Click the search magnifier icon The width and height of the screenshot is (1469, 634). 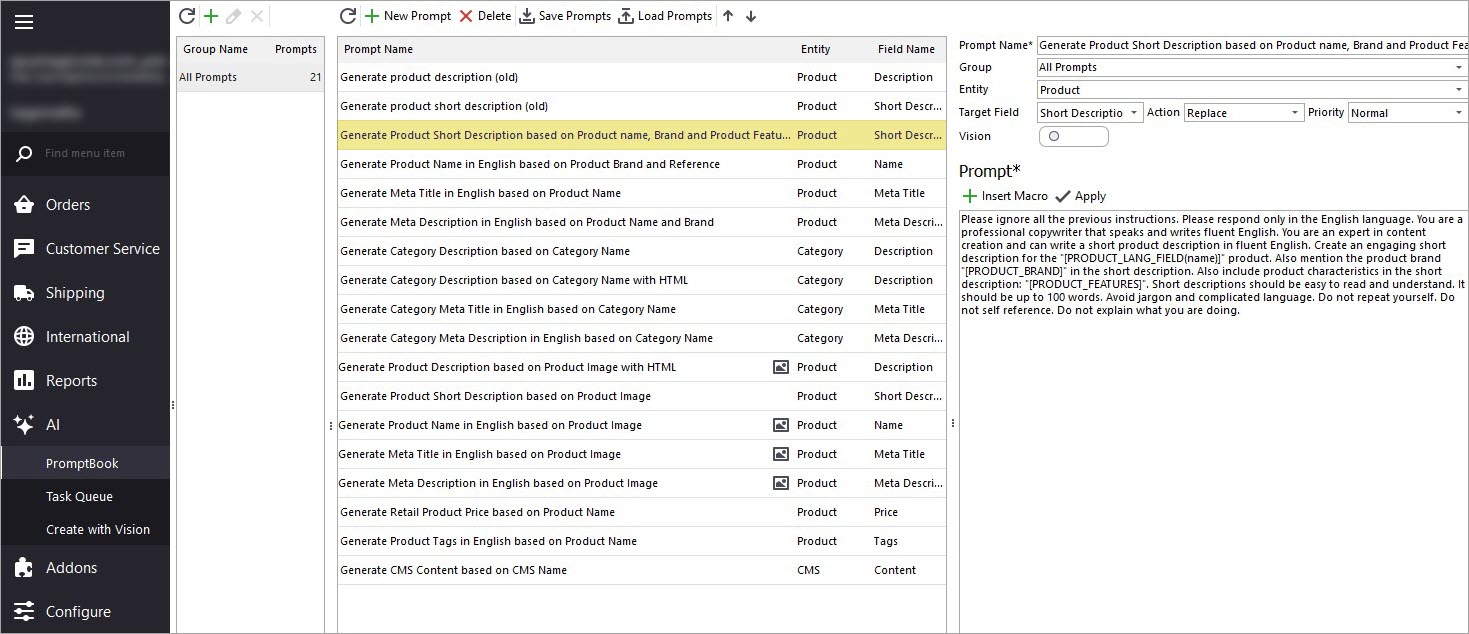24,154
